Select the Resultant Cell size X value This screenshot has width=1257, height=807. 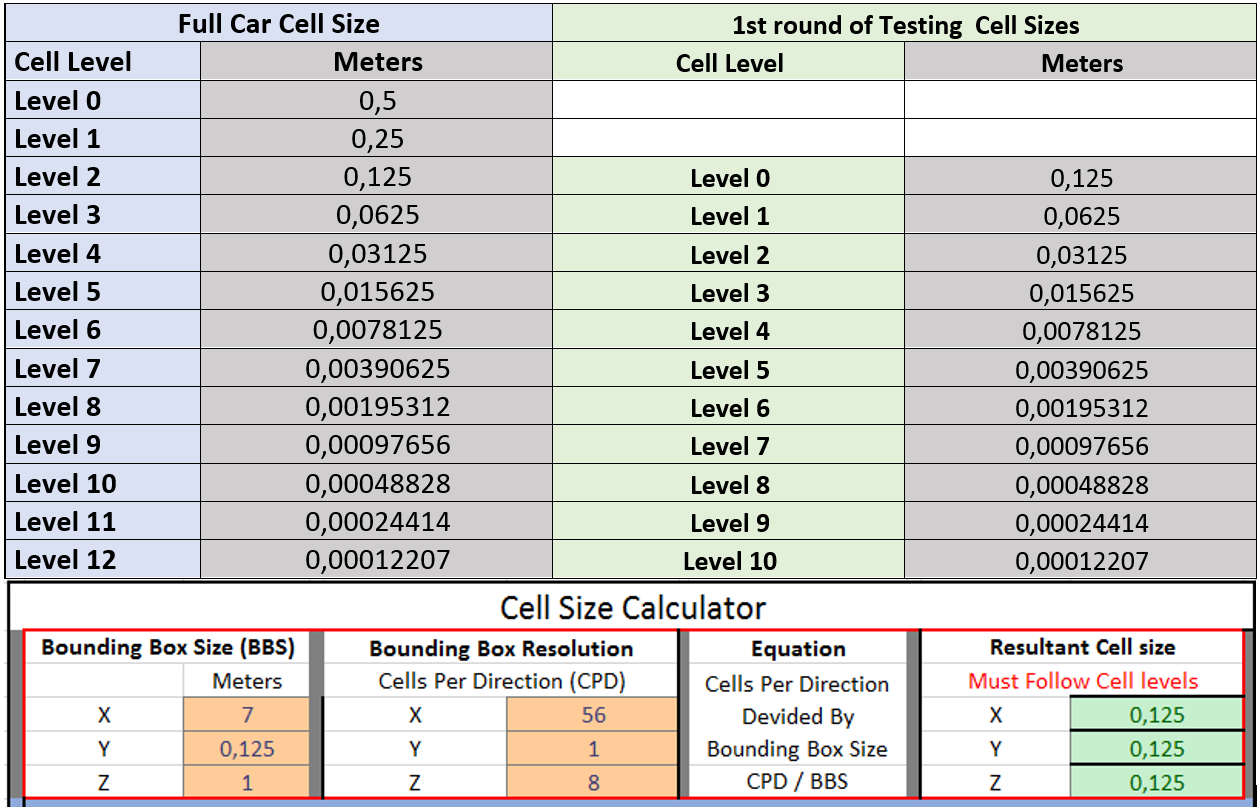(x=1156, y=715)
